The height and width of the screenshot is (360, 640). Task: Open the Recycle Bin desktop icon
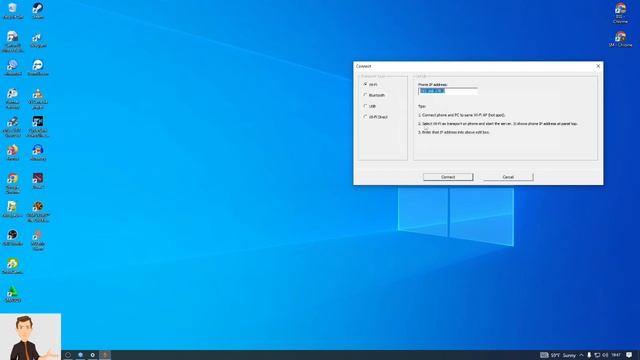[x=13, y=11]
